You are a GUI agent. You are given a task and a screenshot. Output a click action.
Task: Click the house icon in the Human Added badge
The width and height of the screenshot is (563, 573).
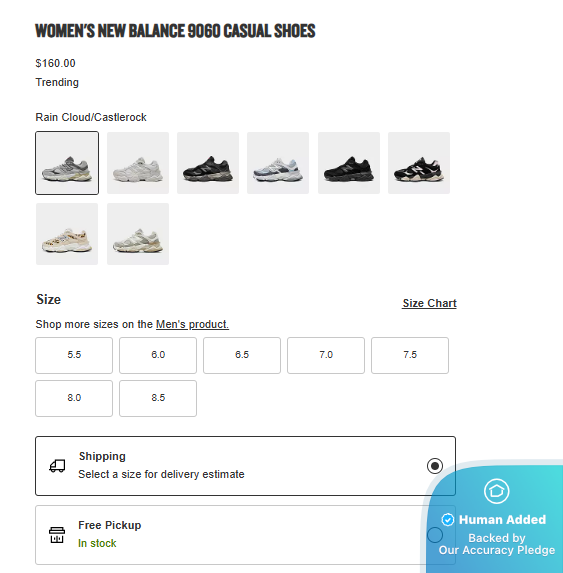pyautogui.click(x=496, y=491)
